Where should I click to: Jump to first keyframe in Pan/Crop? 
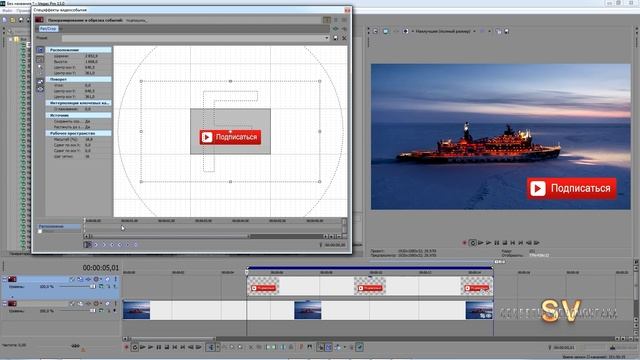tap(96, 244)
